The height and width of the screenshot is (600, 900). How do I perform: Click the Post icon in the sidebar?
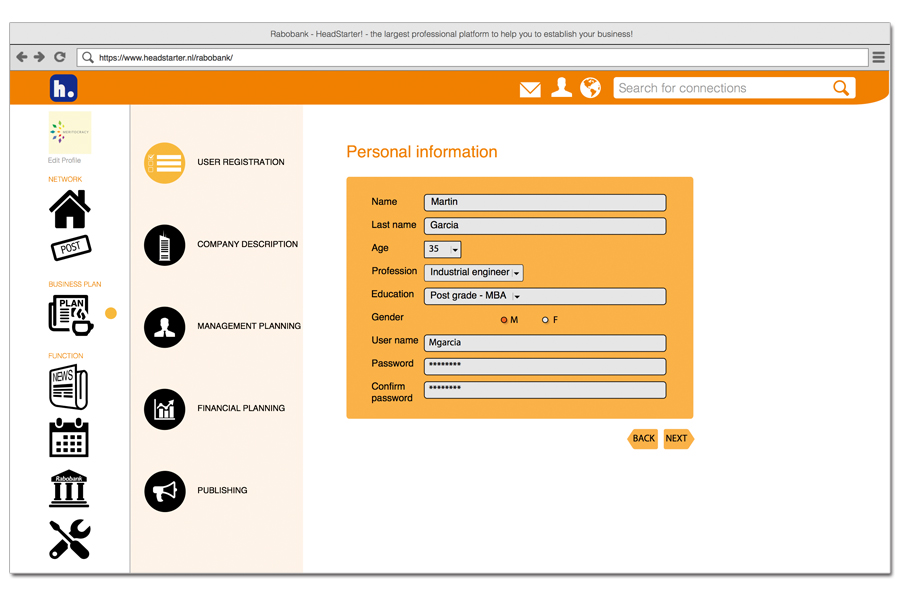pyautogui.click(x=69, y=248)
